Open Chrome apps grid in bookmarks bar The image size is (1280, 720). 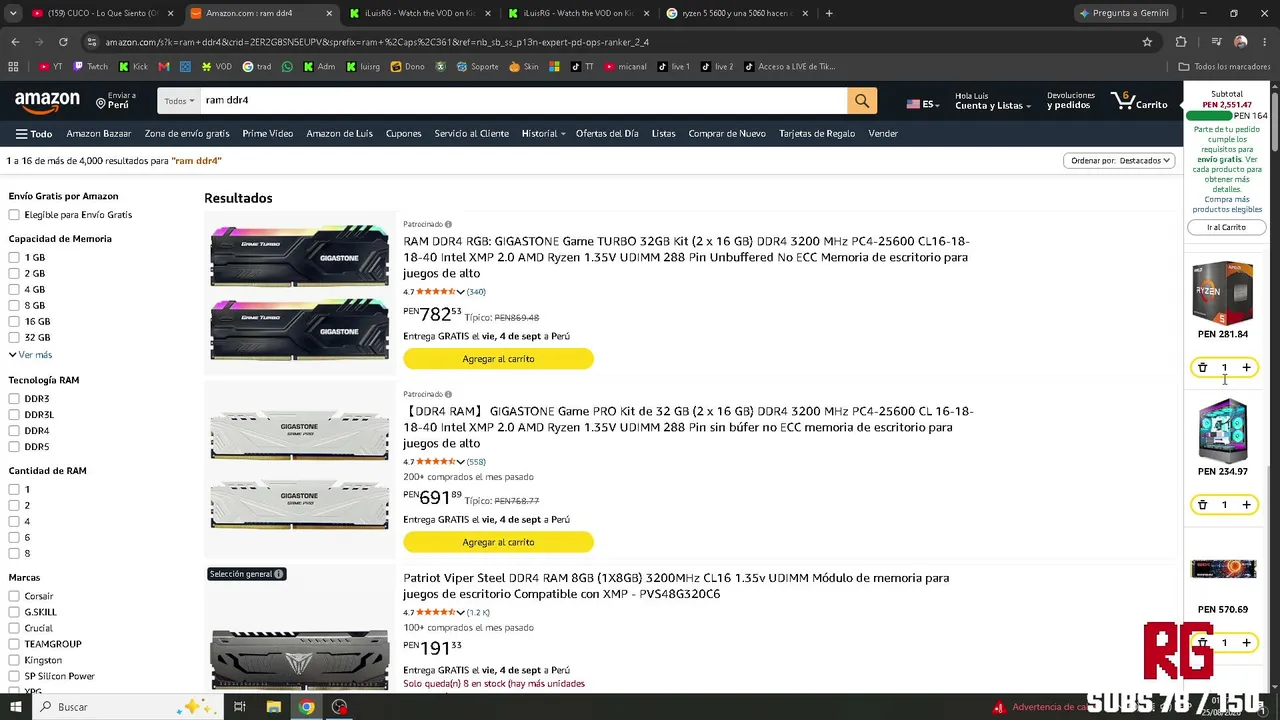(x=13, y=67)
